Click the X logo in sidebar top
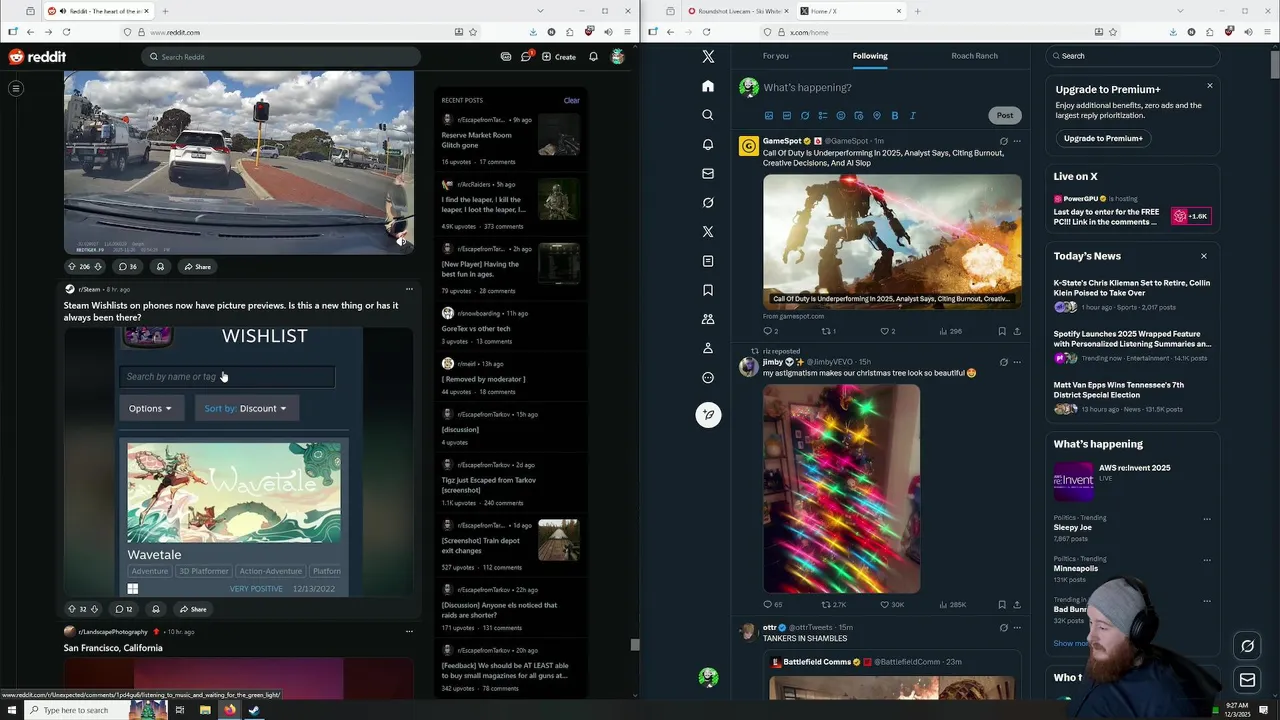This screenshot has height=720, width=1280. click(x=708, y=57)
